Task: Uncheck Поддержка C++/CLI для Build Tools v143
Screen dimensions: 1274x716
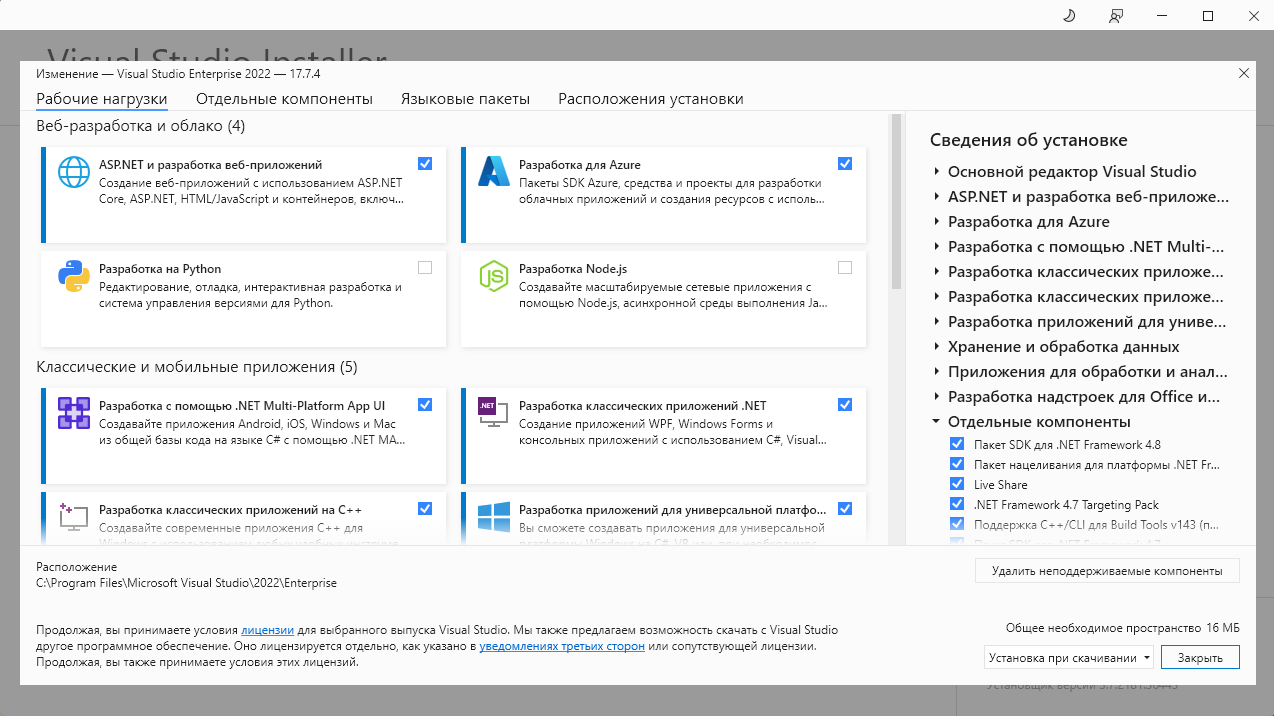Action: pos(957,524)
